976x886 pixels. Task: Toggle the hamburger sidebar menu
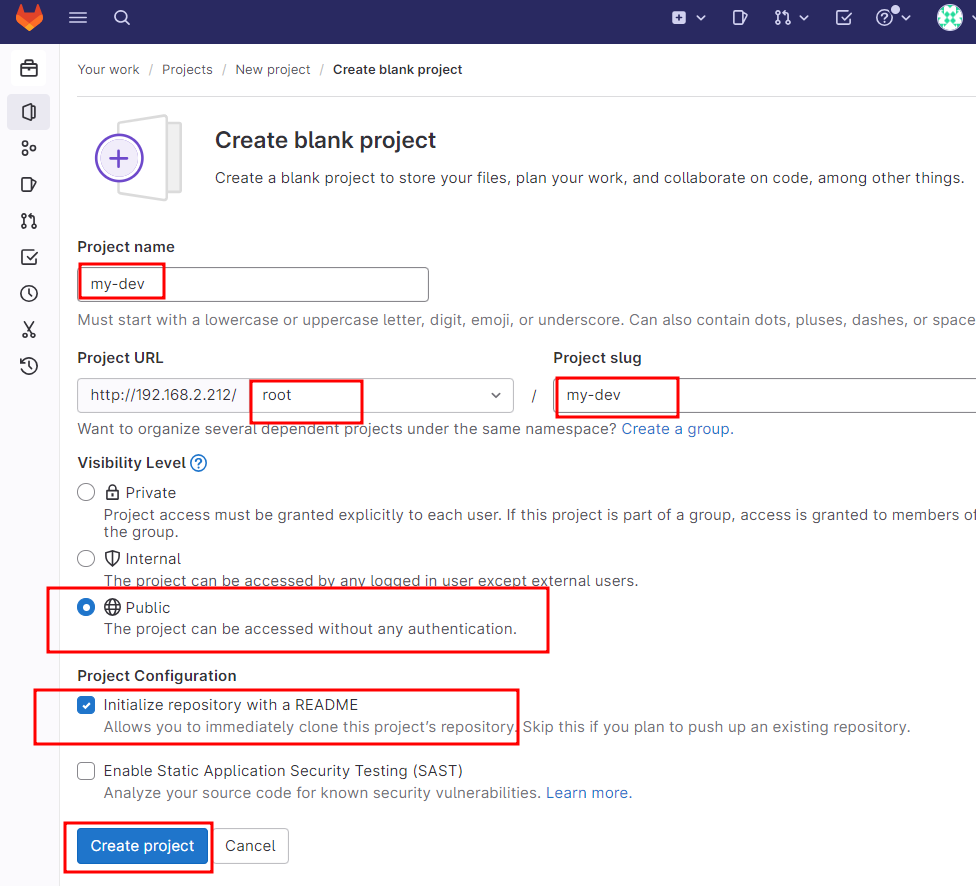[x=78, y=17]
